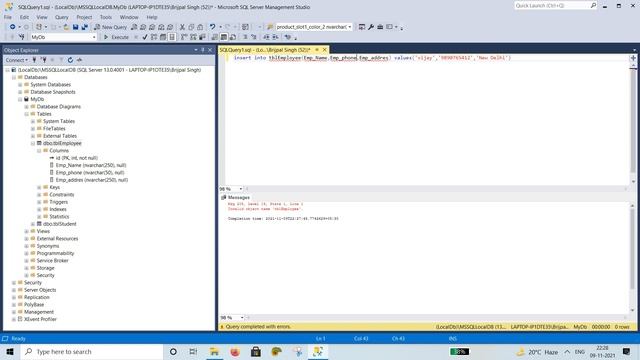Click the New Query toolbar button
The image size is (640, 360).
pyautogui.click(x=111, y=27)
